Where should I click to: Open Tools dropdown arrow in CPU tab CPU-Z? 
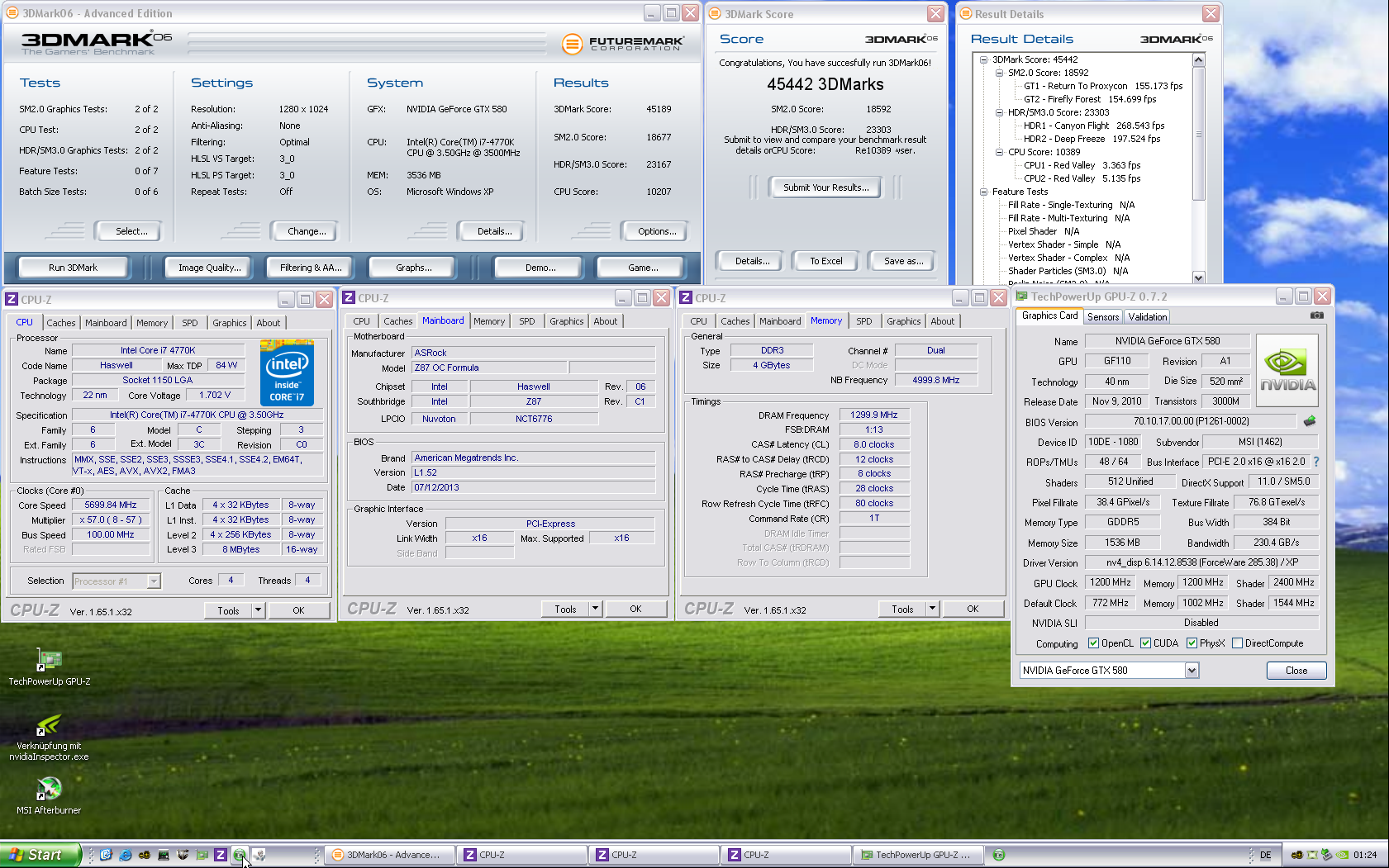(x=258, y=610)
